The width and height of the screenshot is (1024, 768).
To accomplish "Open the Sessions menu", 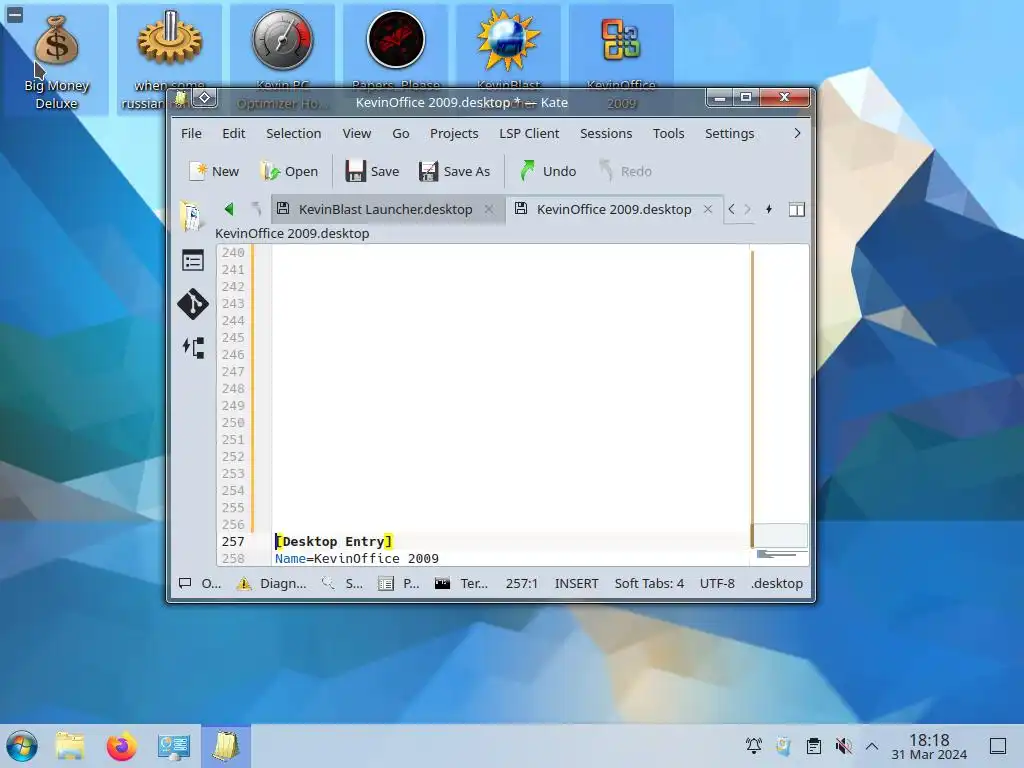I will click(x=606, y=133).
